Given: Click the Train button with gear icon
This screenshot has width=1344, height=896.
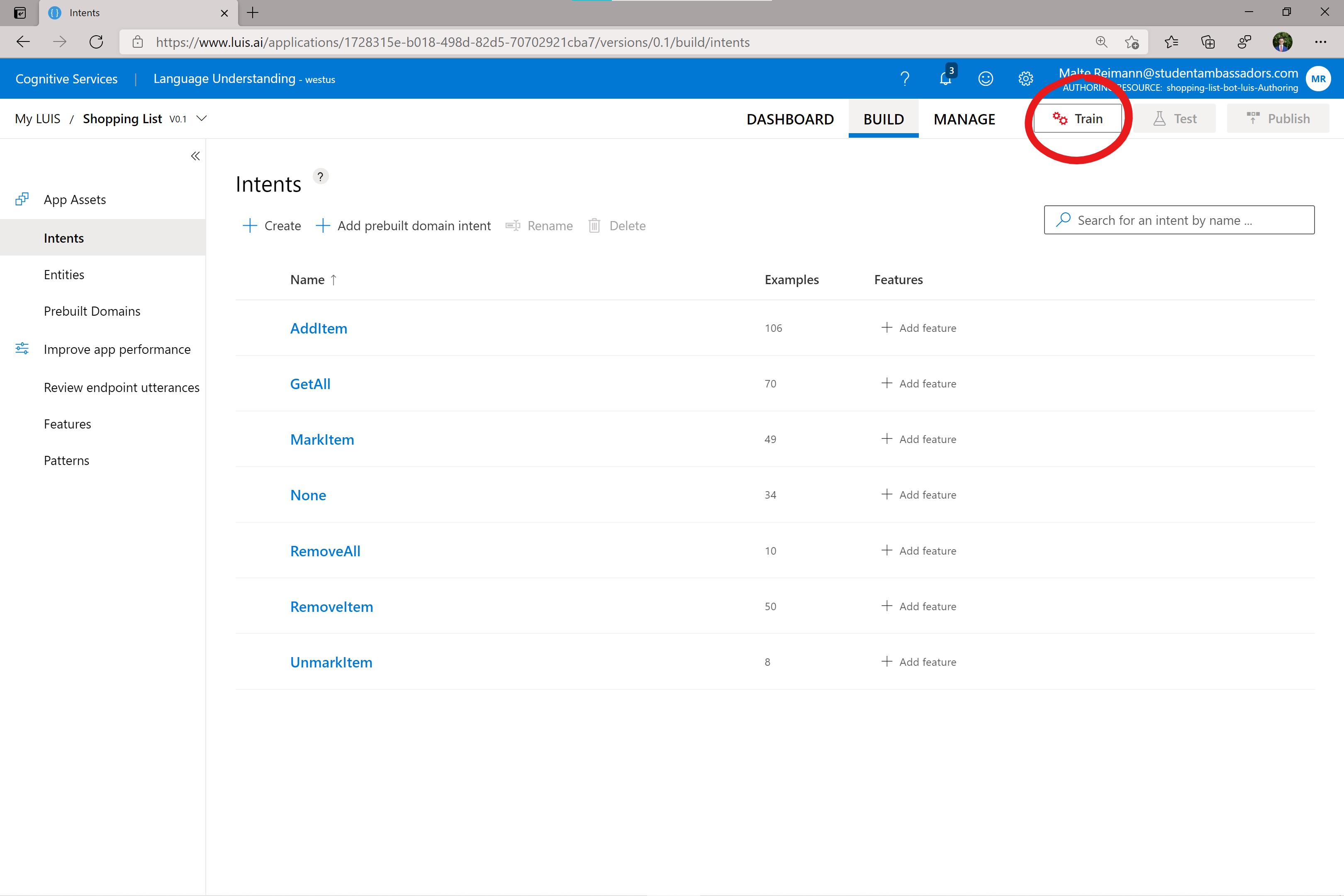Looking at the screenshot, I should [1077, 118].
